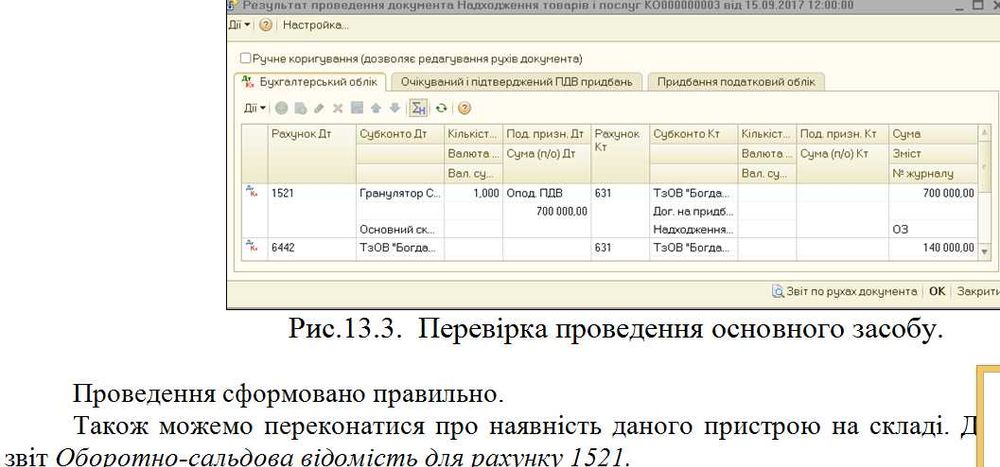Switch to the Бухгалтерський облік tab
1000x467 pixels.
pos(311,82)
